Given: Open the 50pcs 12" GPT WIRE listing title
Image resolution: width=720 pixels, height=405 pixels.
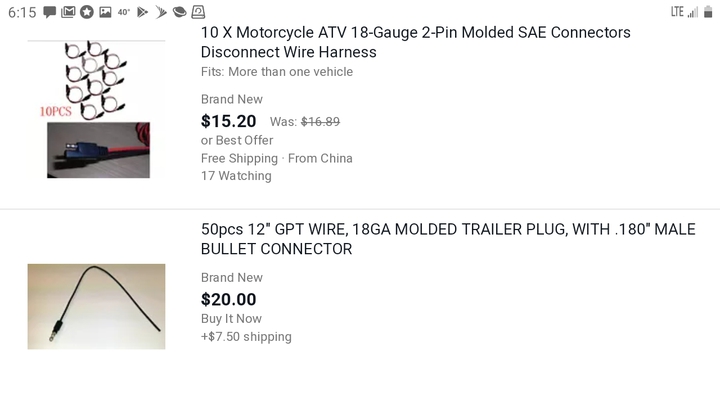Looking at the screenshot, I should coord(448,239).
